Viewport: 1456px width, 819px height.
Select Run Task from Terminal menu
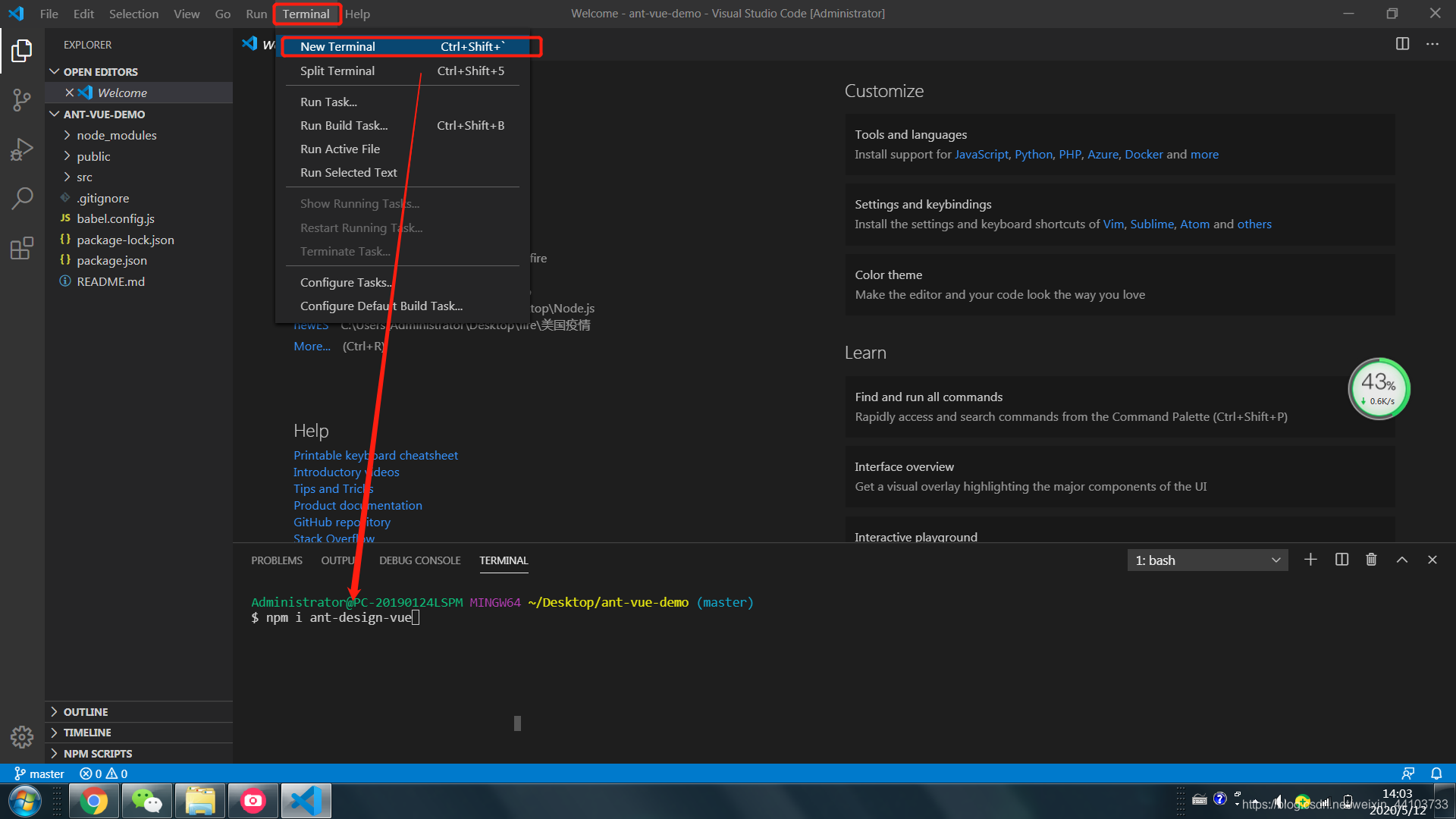329,101
